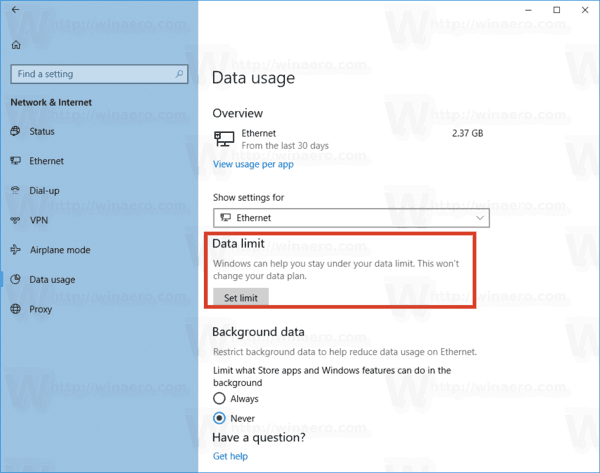Focus the Find a setting field

pos(99,74)
